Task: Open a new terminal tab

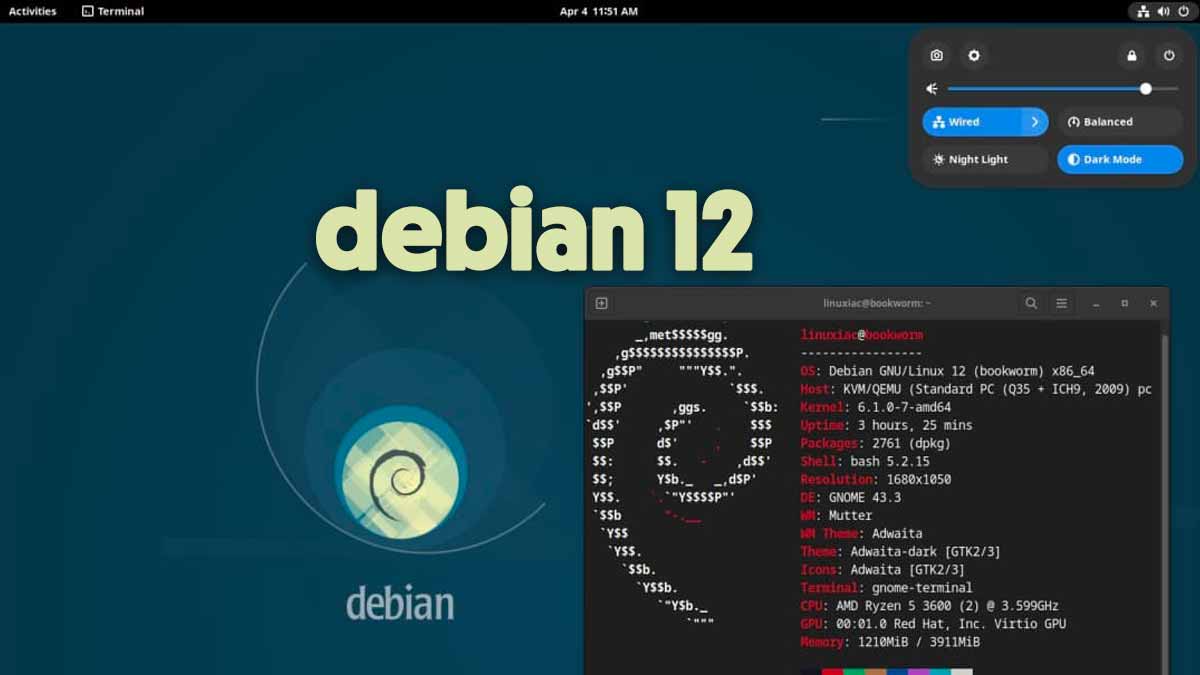Action: pyautogui.click(x=601, y=302)
